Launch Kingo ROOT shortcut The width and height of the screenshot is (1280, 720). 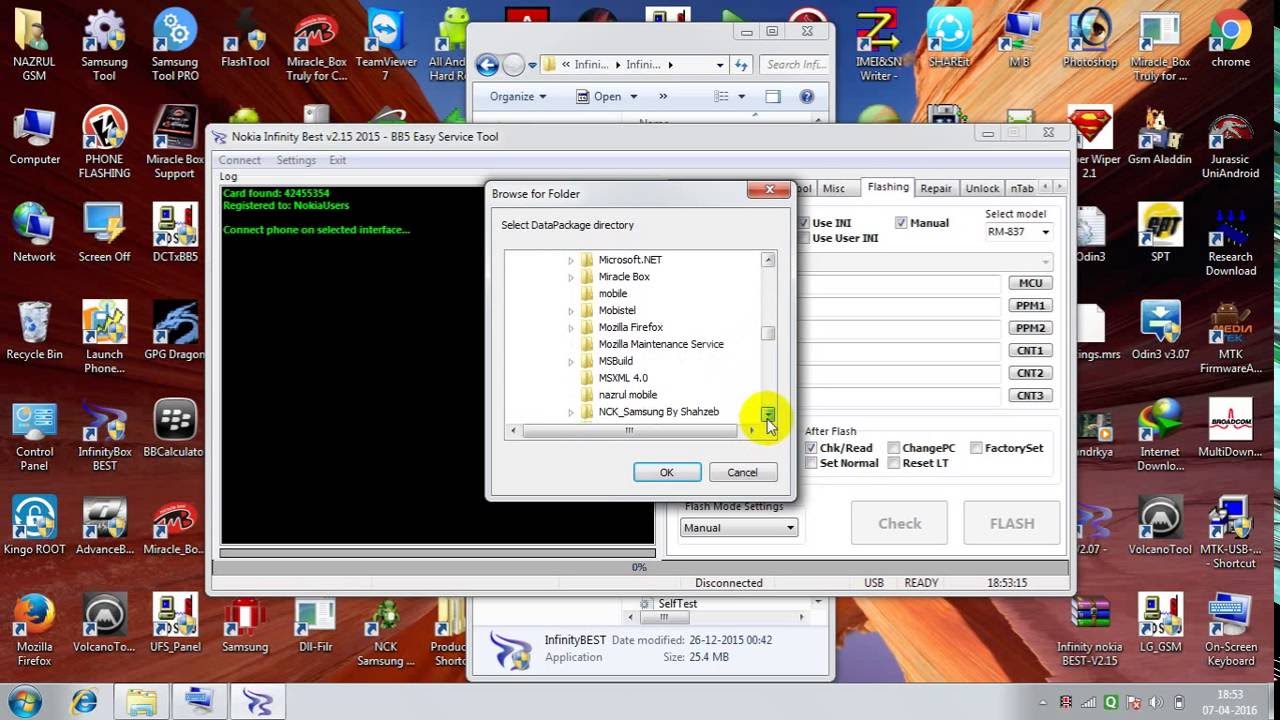point(34,526)
